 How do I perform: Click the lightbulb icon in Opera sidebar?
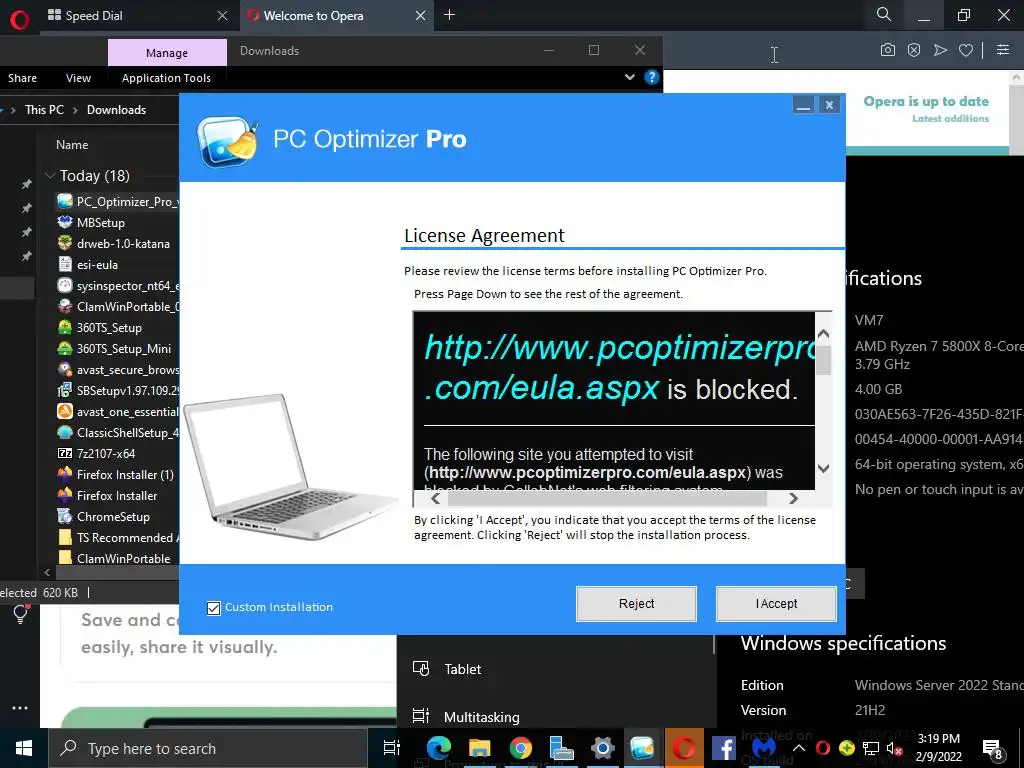tap(20, 614)
